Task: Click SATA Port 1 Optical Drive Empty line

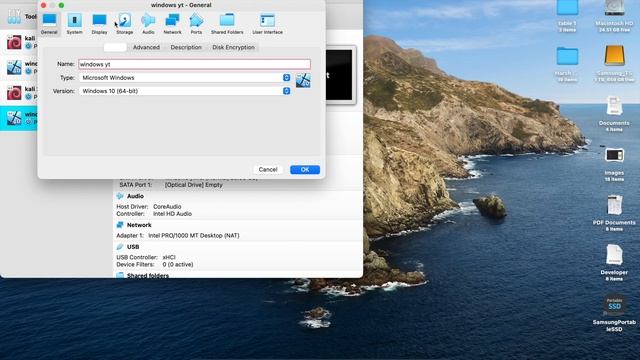Action: (171, 185)
